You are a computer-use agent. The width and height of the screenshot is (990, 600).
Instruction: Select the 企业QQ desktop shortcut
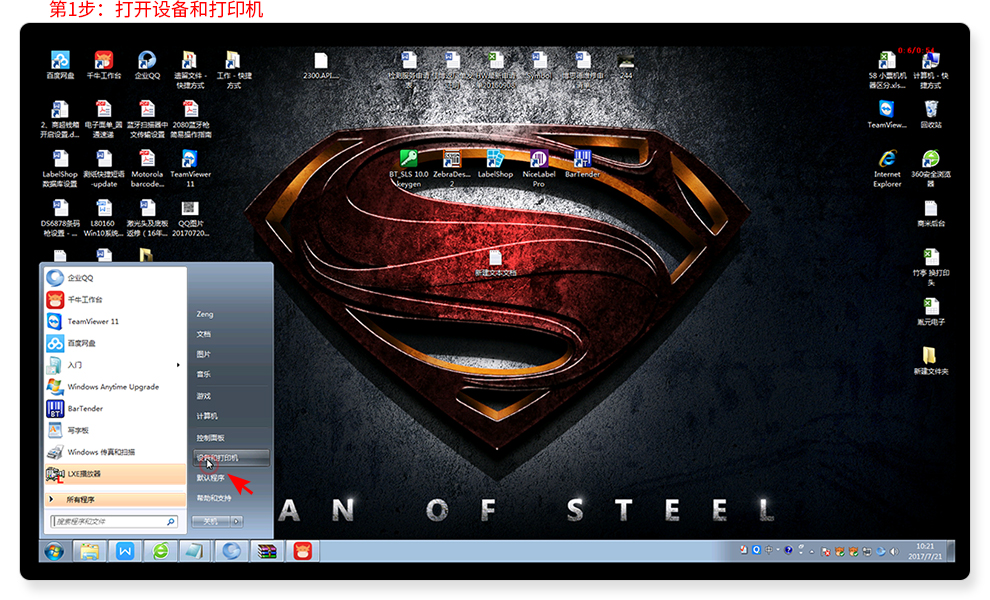click(x=147, y=65)
